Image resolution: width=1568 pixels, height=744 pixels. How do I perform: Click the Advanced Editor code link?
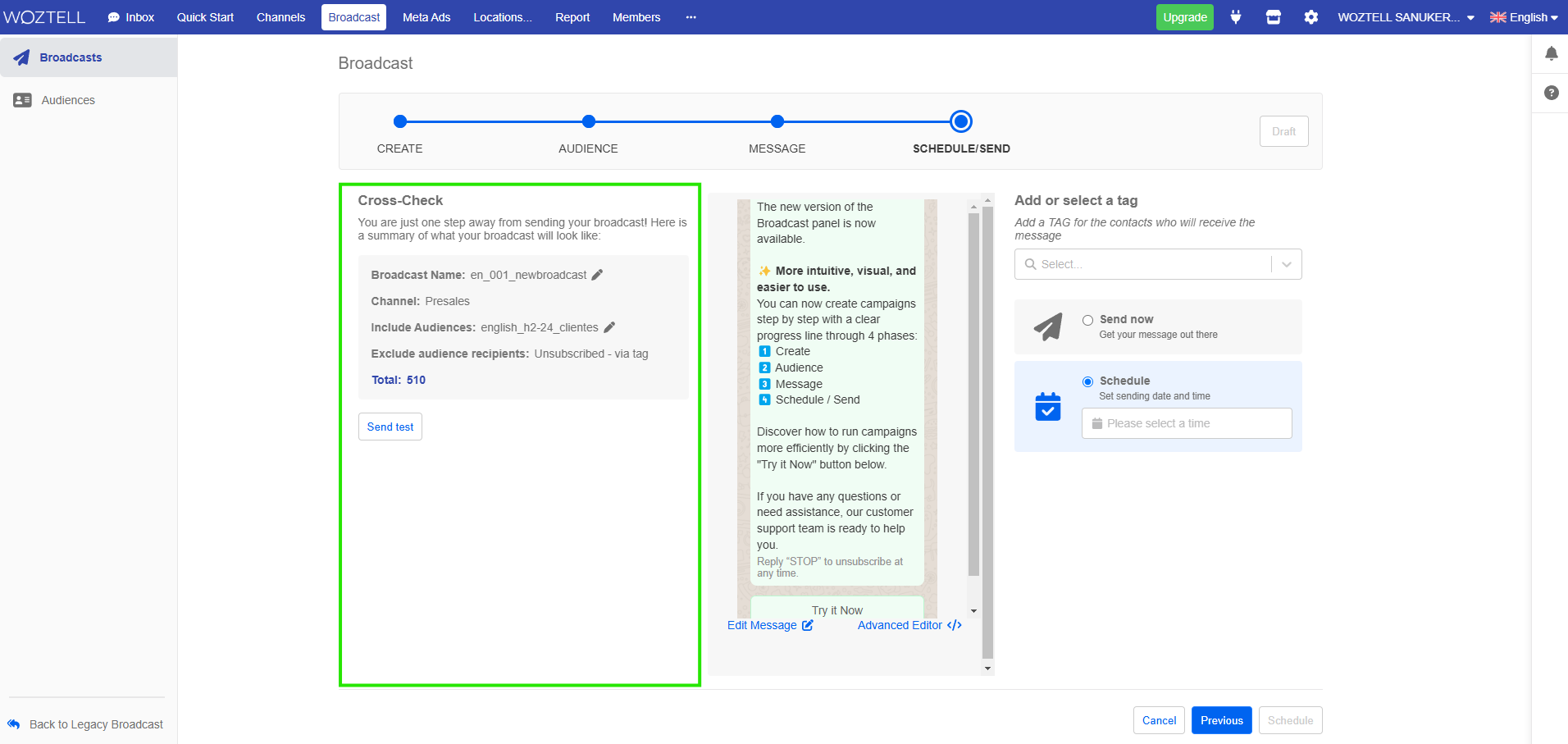coord(909,625)
